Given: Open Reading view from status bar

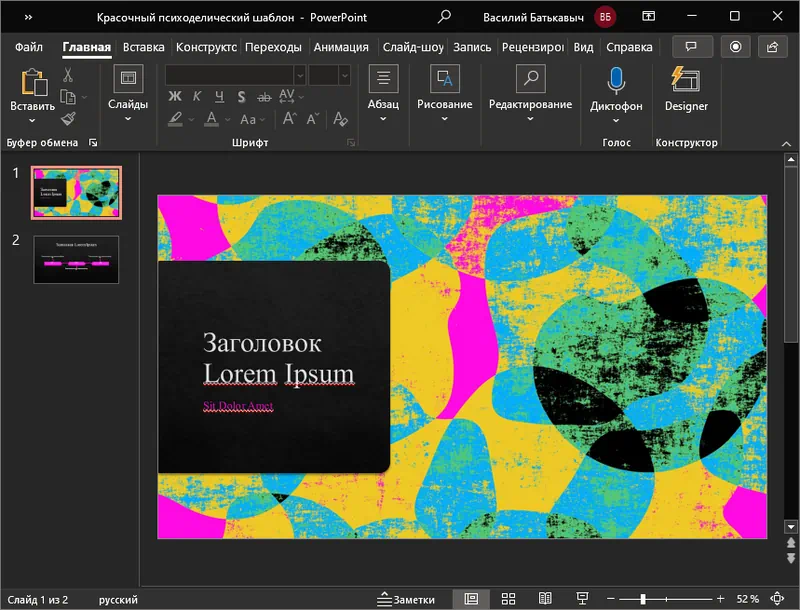Looking at the screenshot, I should [x=544, y=599].
